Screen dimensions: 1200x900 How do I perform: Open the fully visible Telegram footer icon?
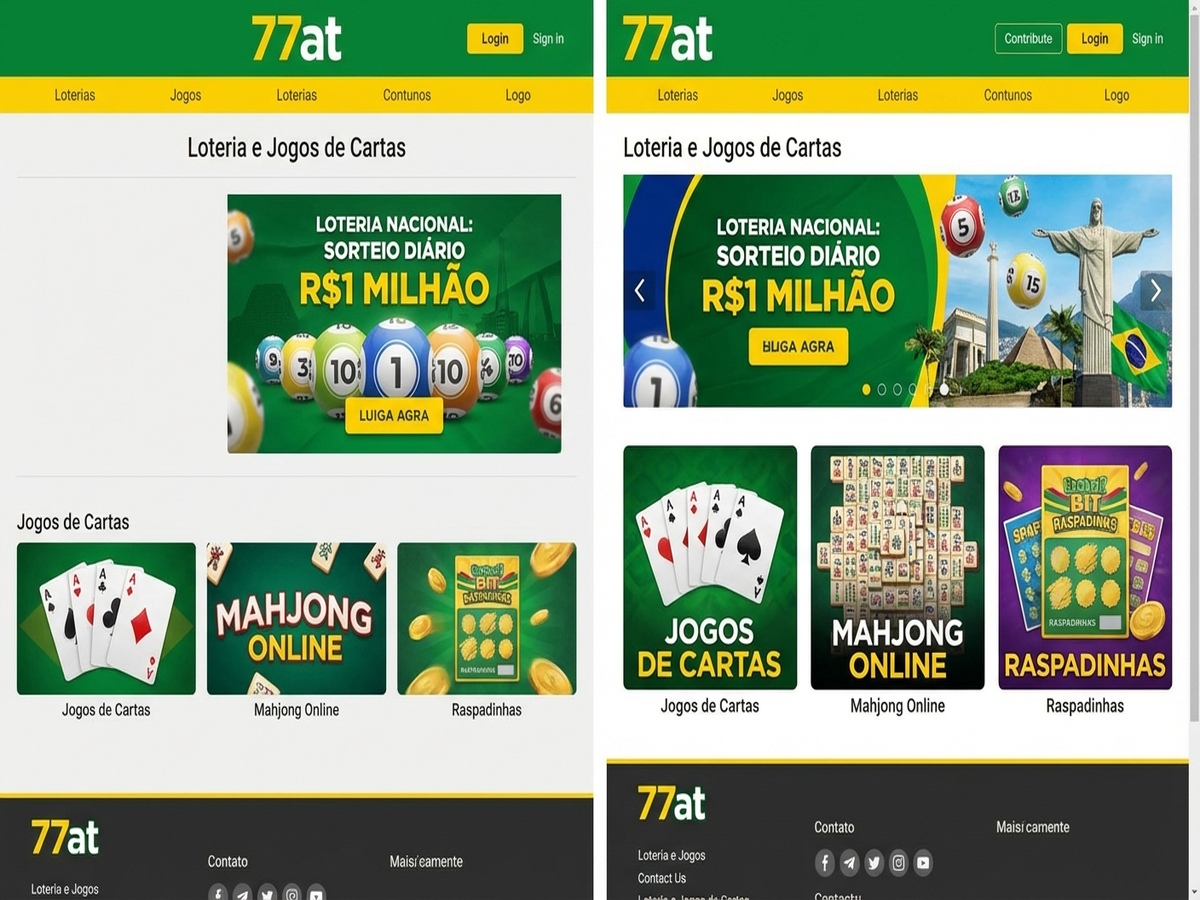pyautogui.click(x=849, y=863)
